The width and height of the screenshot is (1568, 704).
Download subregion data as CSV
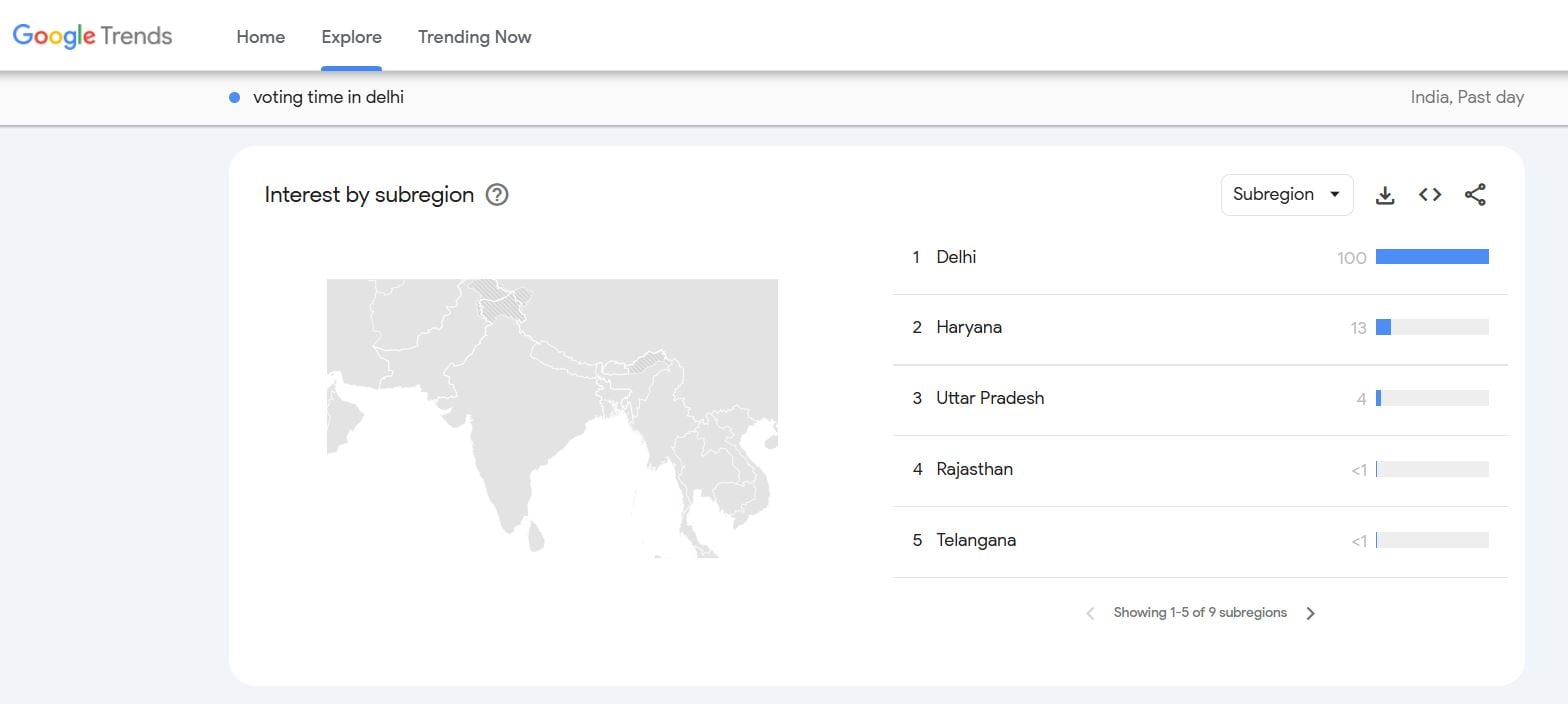click(1385, 195)
